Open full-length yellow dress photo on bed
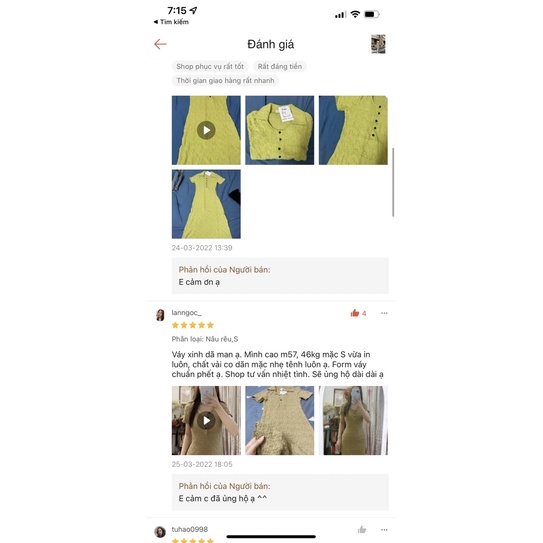The width and height of the screenshot is (543, 543). click(x=206, y=204)
